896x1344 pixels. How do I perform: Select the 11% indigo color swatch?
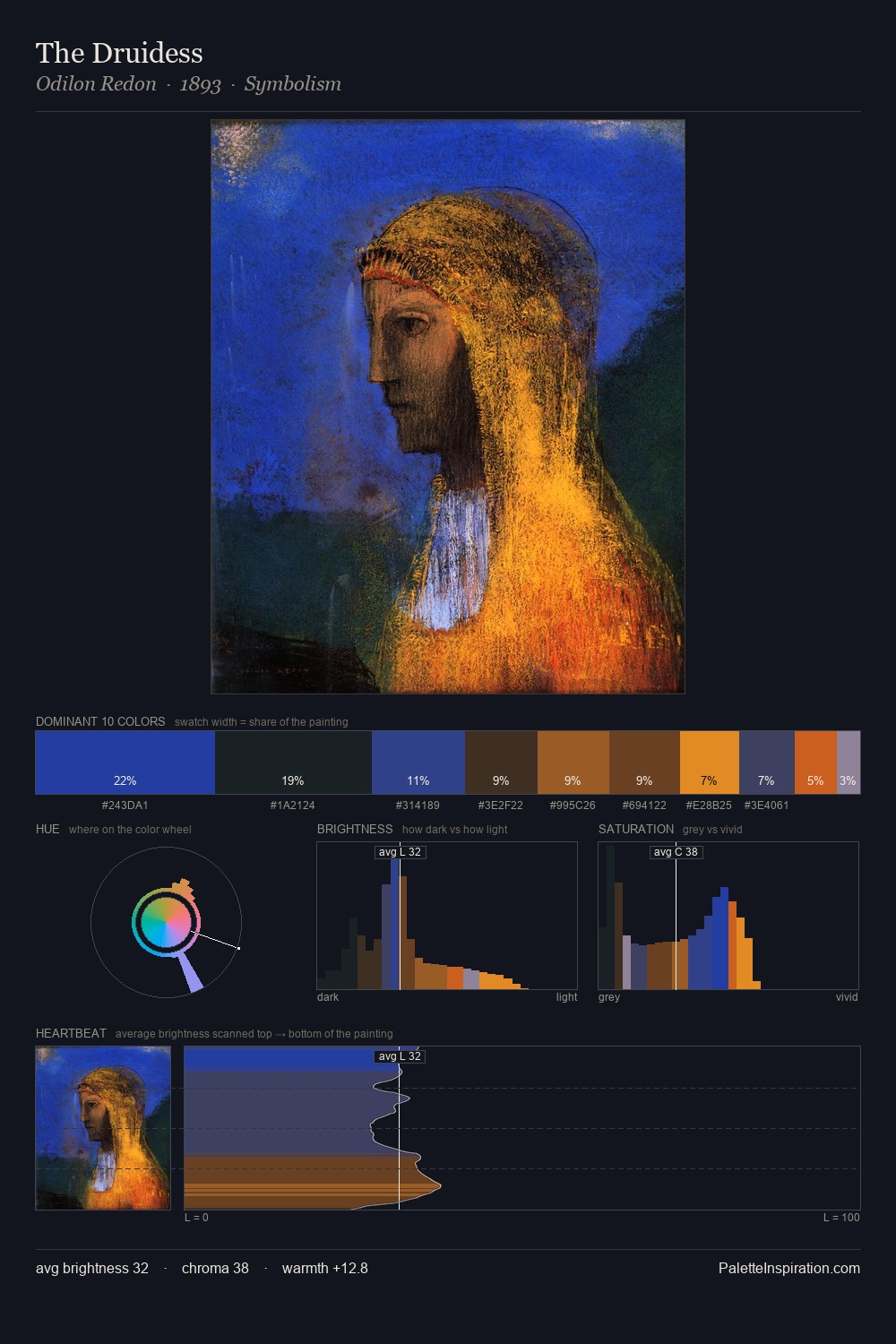418,762
